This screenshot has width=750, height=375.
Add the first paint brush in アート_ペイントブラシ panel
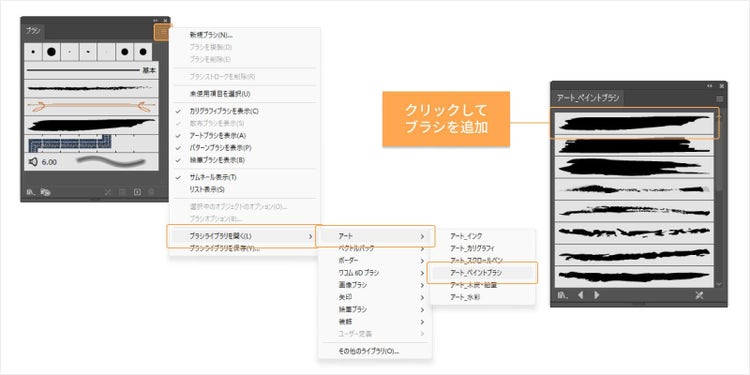[x=634, y=123]
